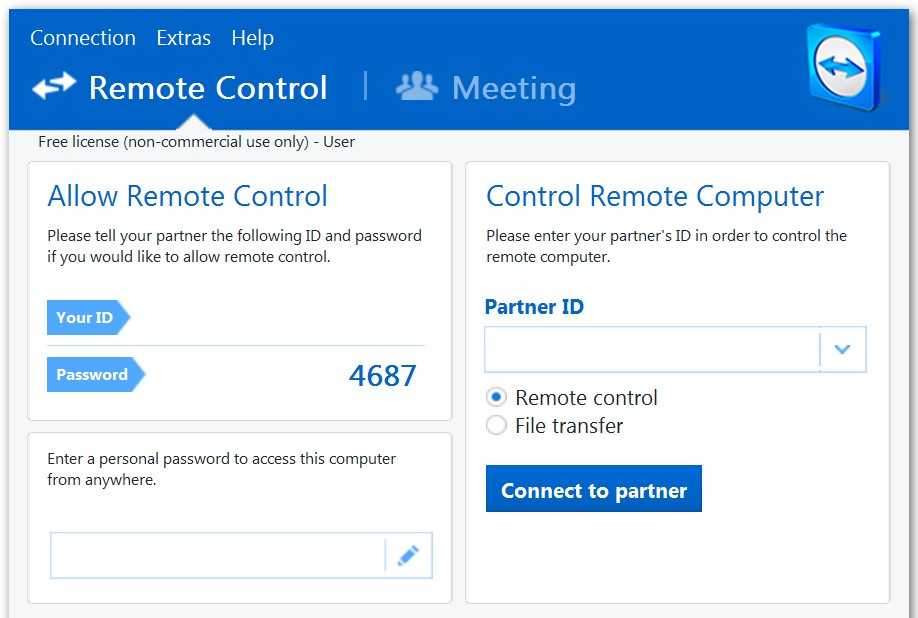Click the pencil edit password icon
918x618 pixels.
coord(408,556)
